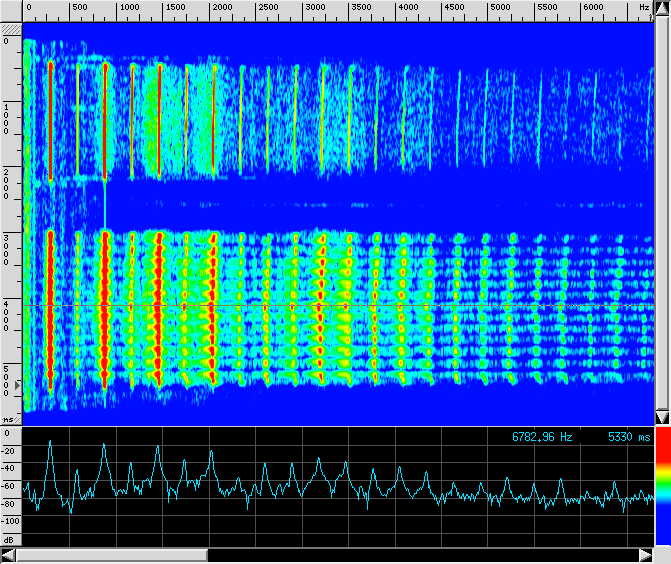Click the dB unit label on level axis
The height and width of the screenshot is (564, 671).
click(8, 539)
